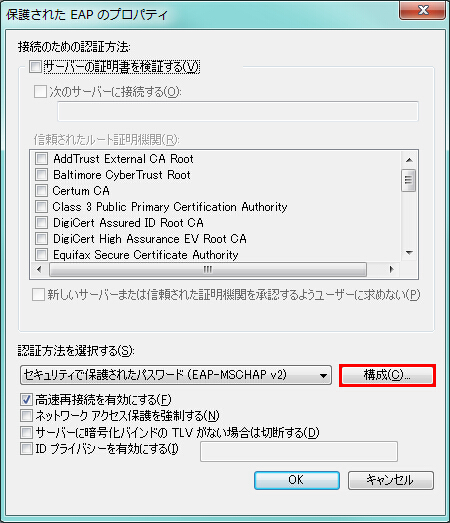The image size is (450, 523).
Task: Check Baltimore CyberTrust Root certificate
Action: pyautogui.click(x=41, y=174)
